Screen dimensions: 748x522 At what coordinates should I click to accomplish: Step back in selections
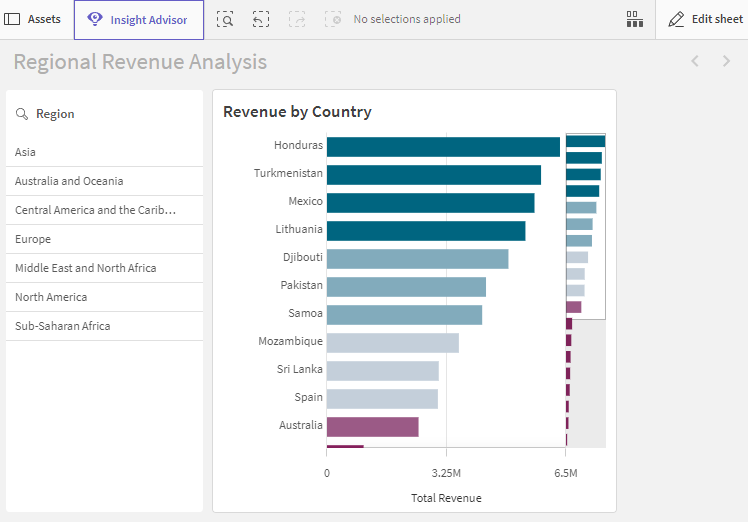pos(260,20)
